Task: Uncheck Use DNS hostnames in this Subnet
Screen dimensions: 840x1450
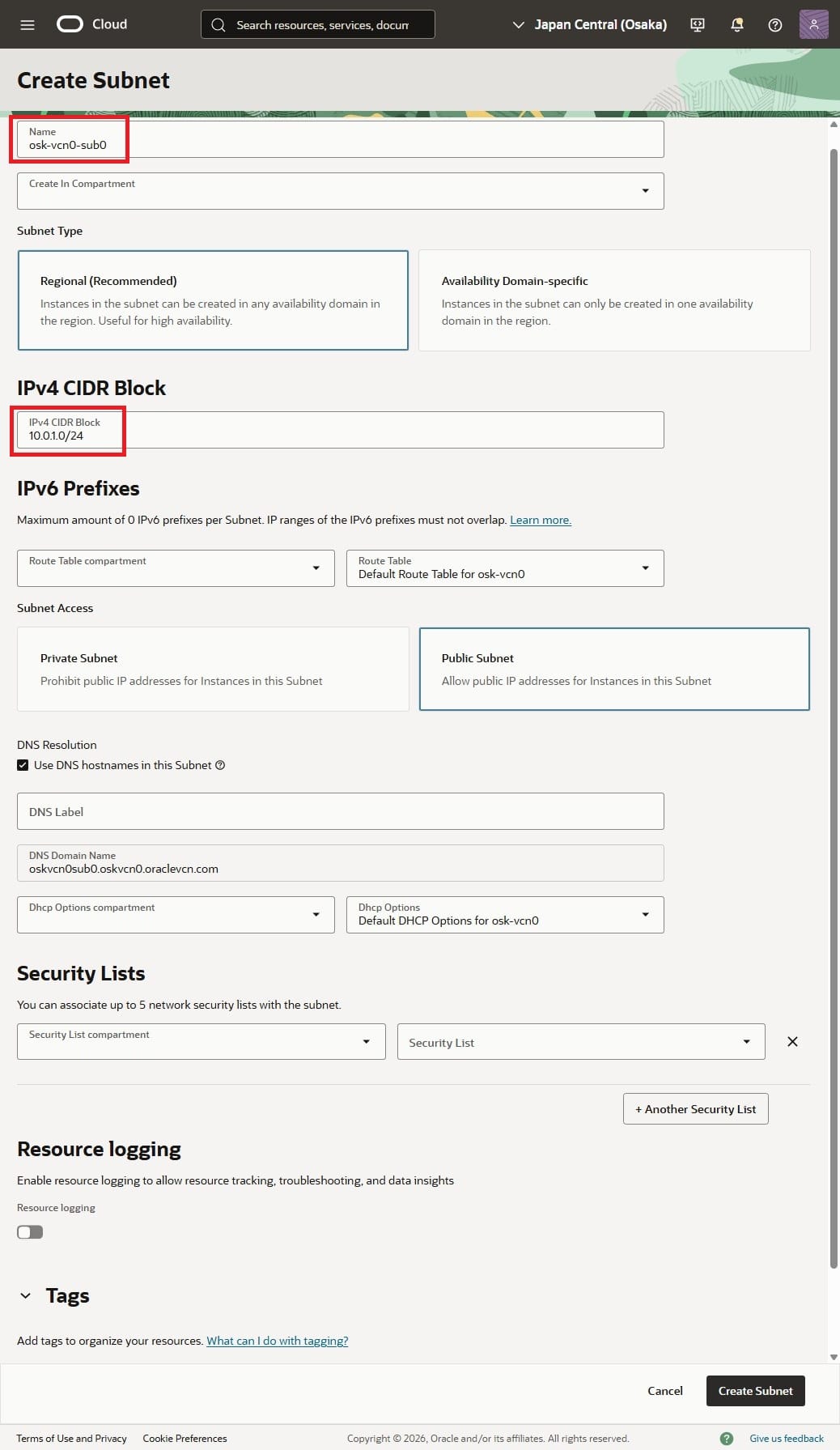Action: coord(22,764)
